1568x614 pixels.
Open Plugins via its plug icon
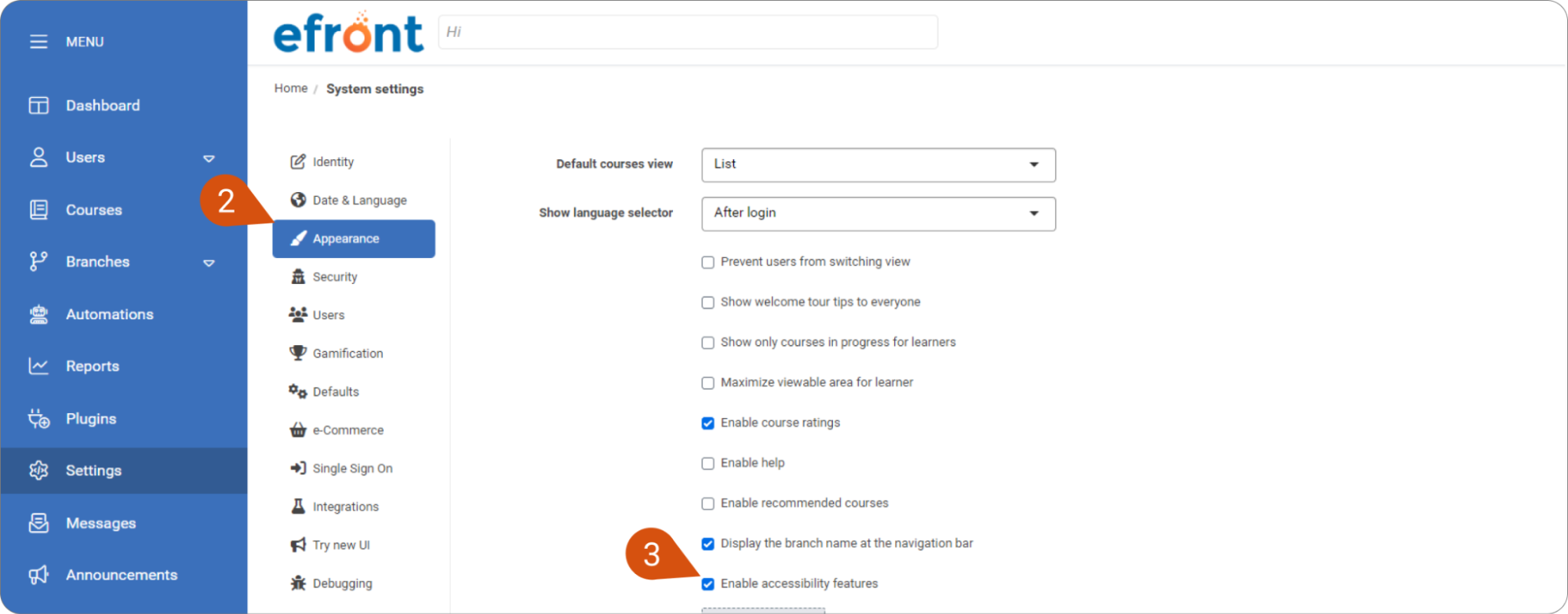tap(38, 419)
